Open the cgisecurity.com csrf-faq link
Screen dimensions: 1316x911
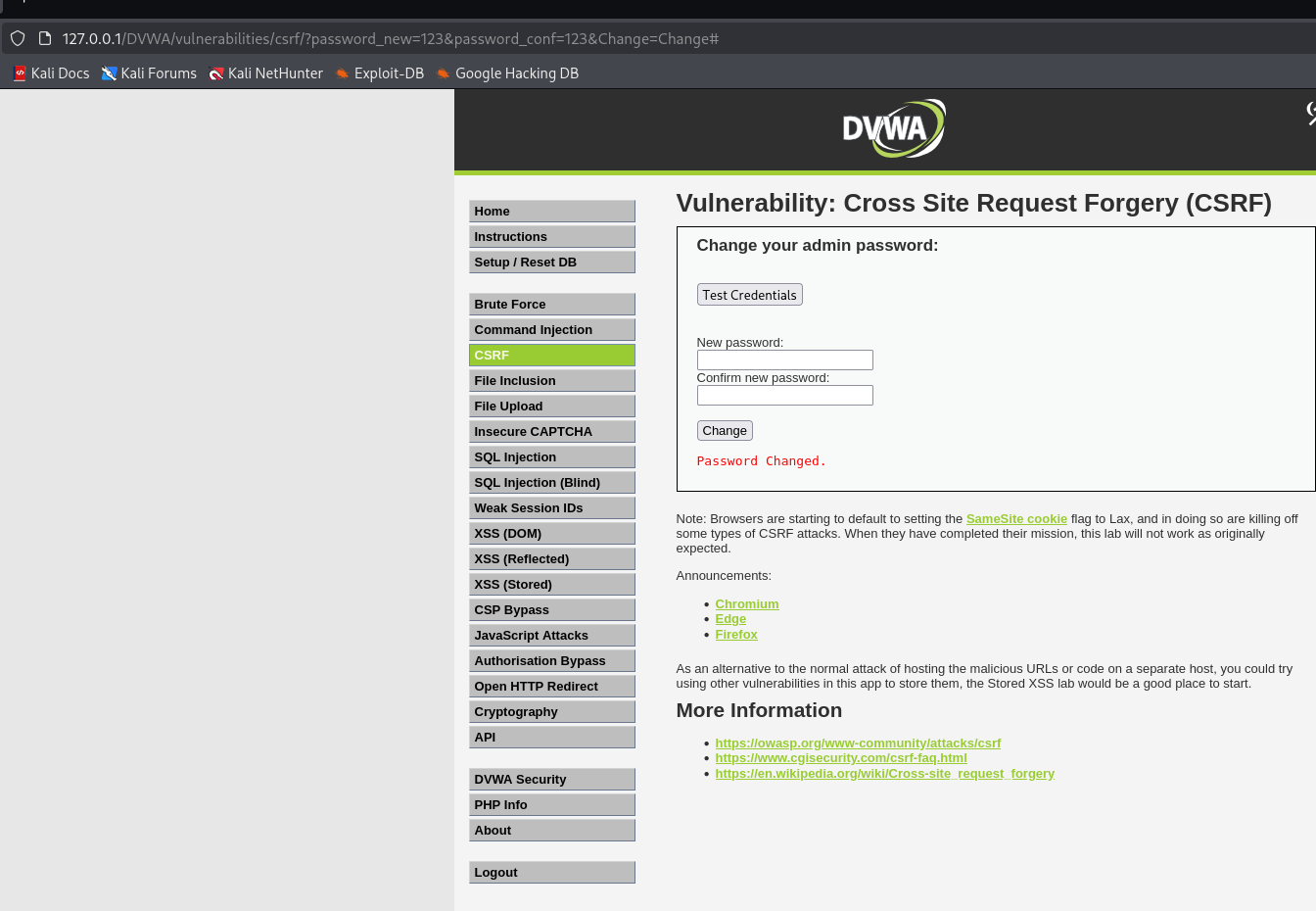(x=841, y=758)
